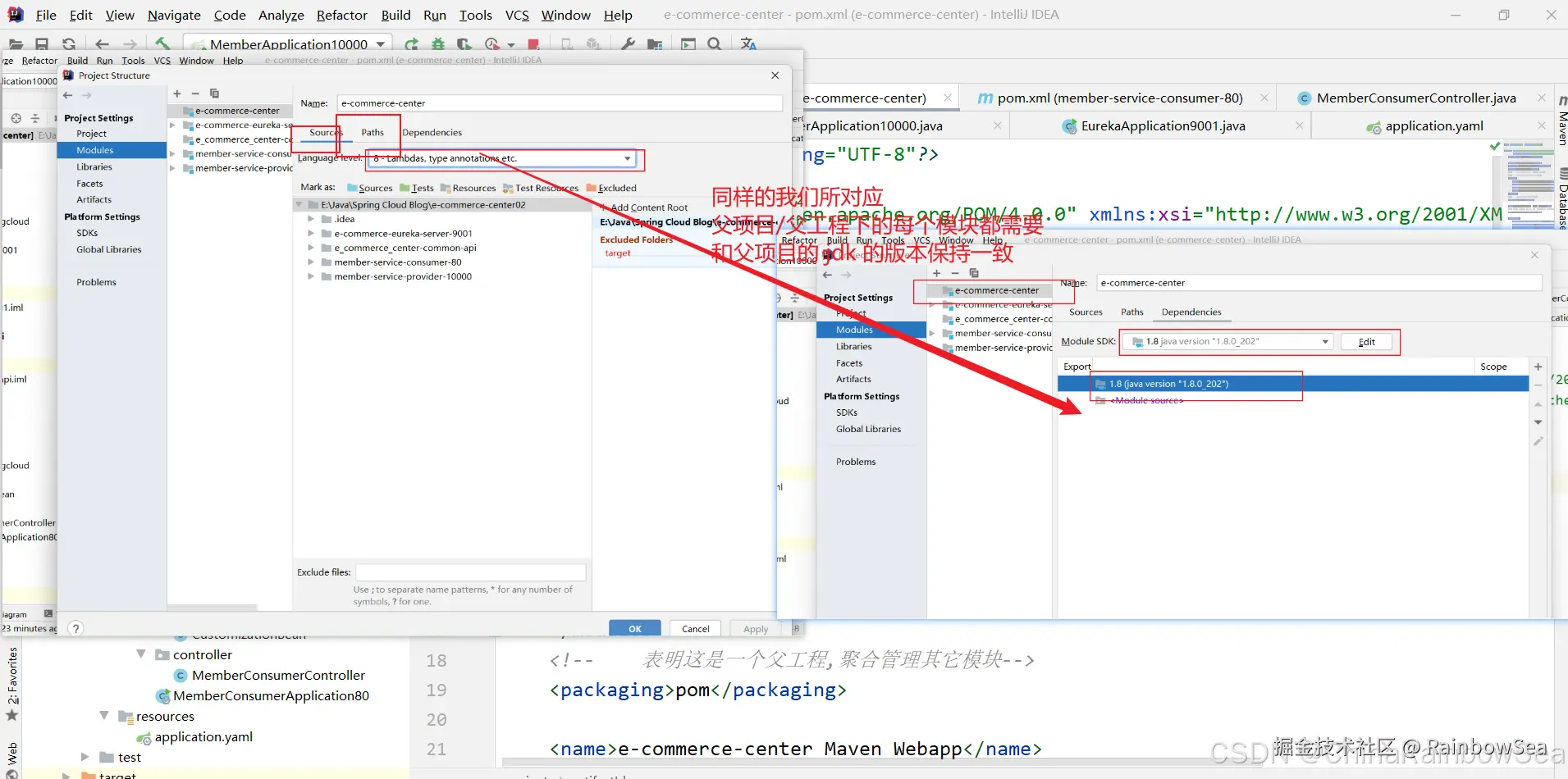Click the Exclude files input field

[471, 572]
